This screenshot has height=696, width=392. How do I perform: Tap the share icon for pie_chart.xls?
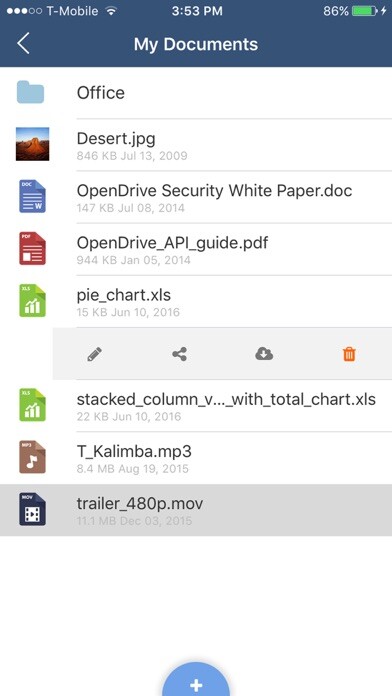[x=179, y=354]
